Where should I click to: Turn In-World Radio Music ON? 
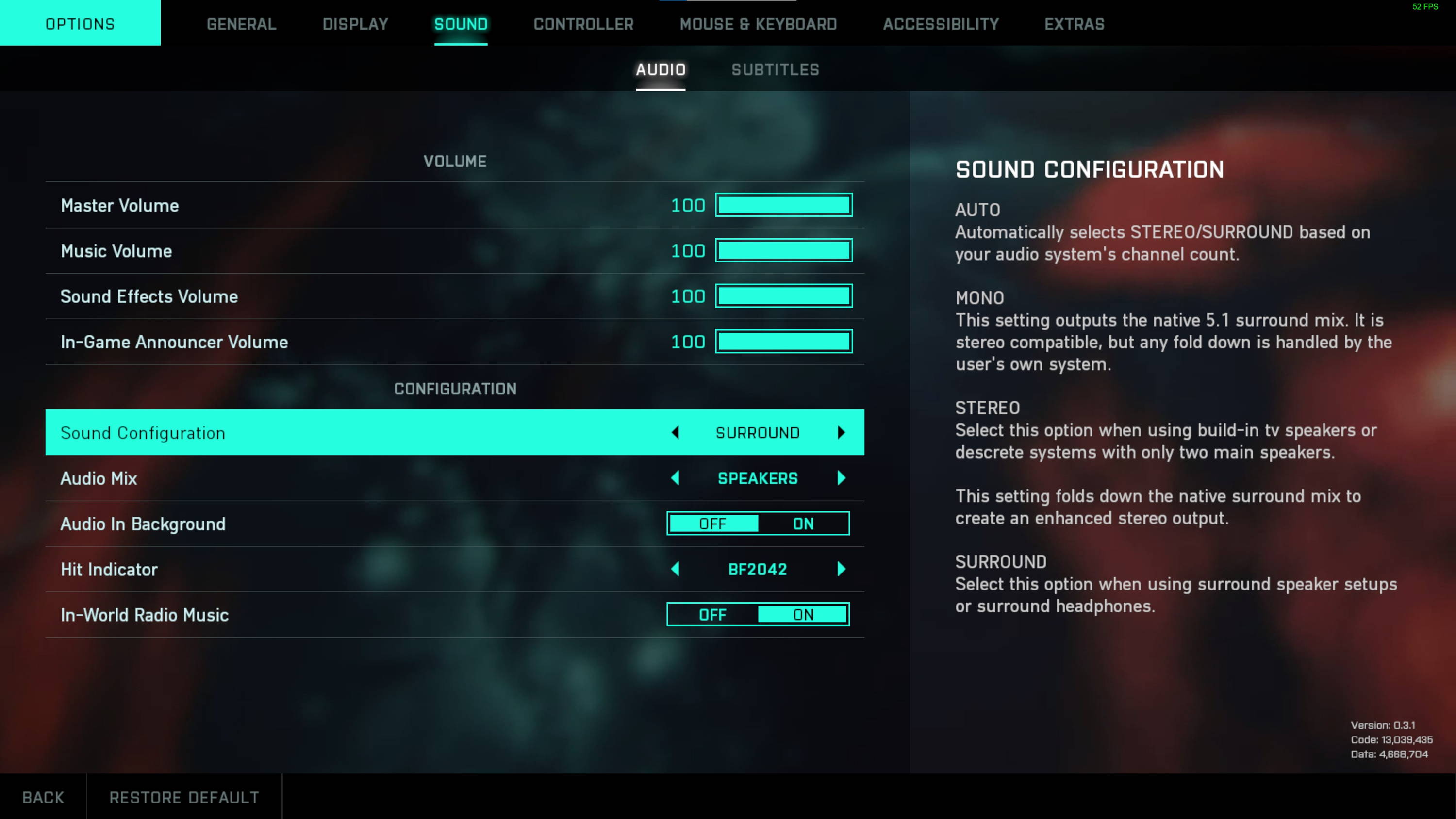803,614
